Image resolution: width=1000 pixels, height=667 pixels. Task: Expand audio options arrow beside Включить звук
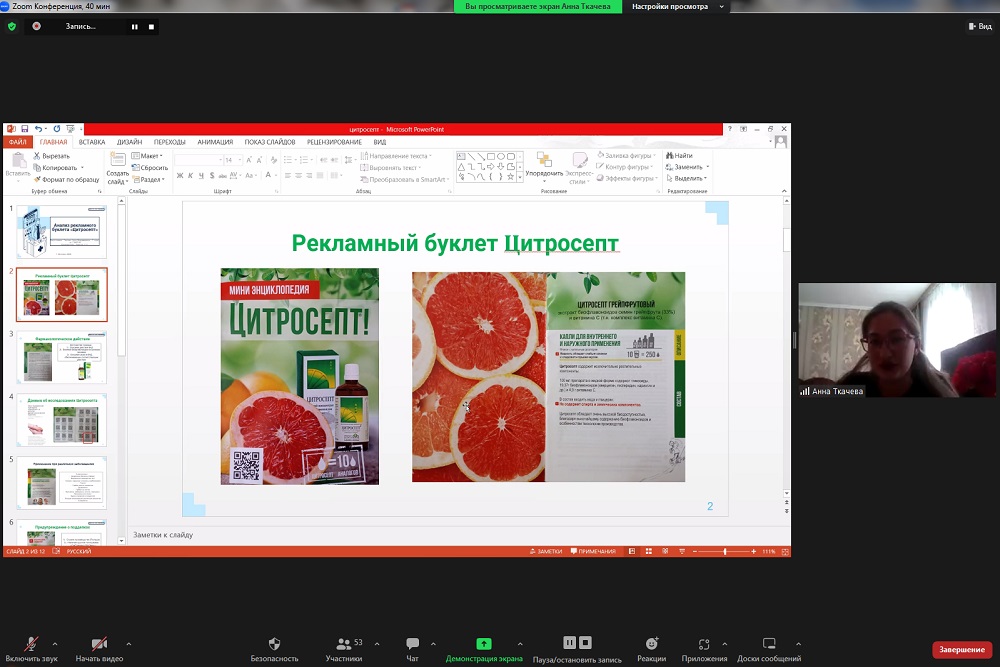pos(54,644)
